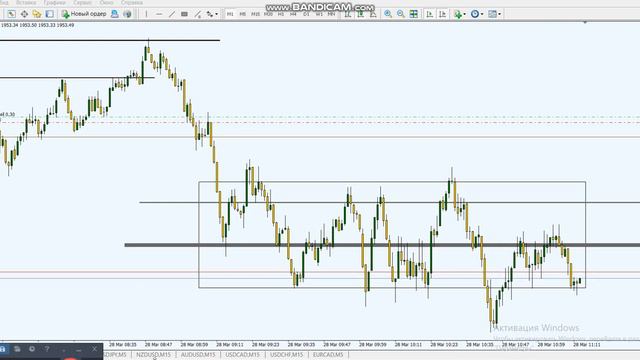Toggle the Terminal panel icon
The width and height of the screenshot is (640, 360).
[x=49, y=14]
